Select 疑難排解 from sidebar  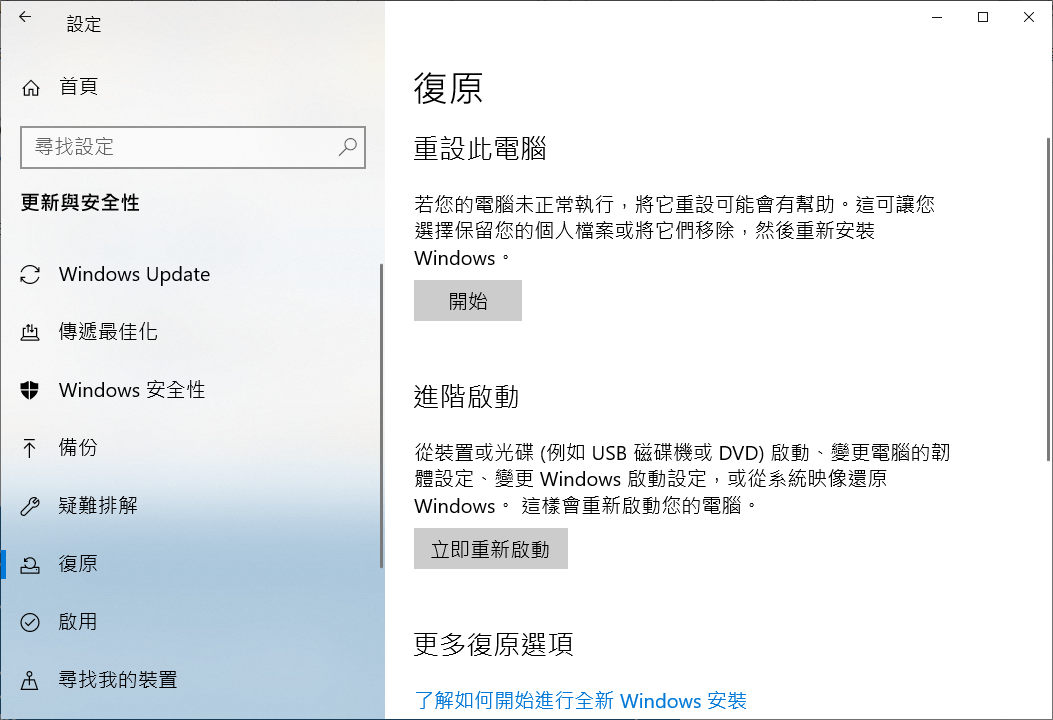point(98,505)
